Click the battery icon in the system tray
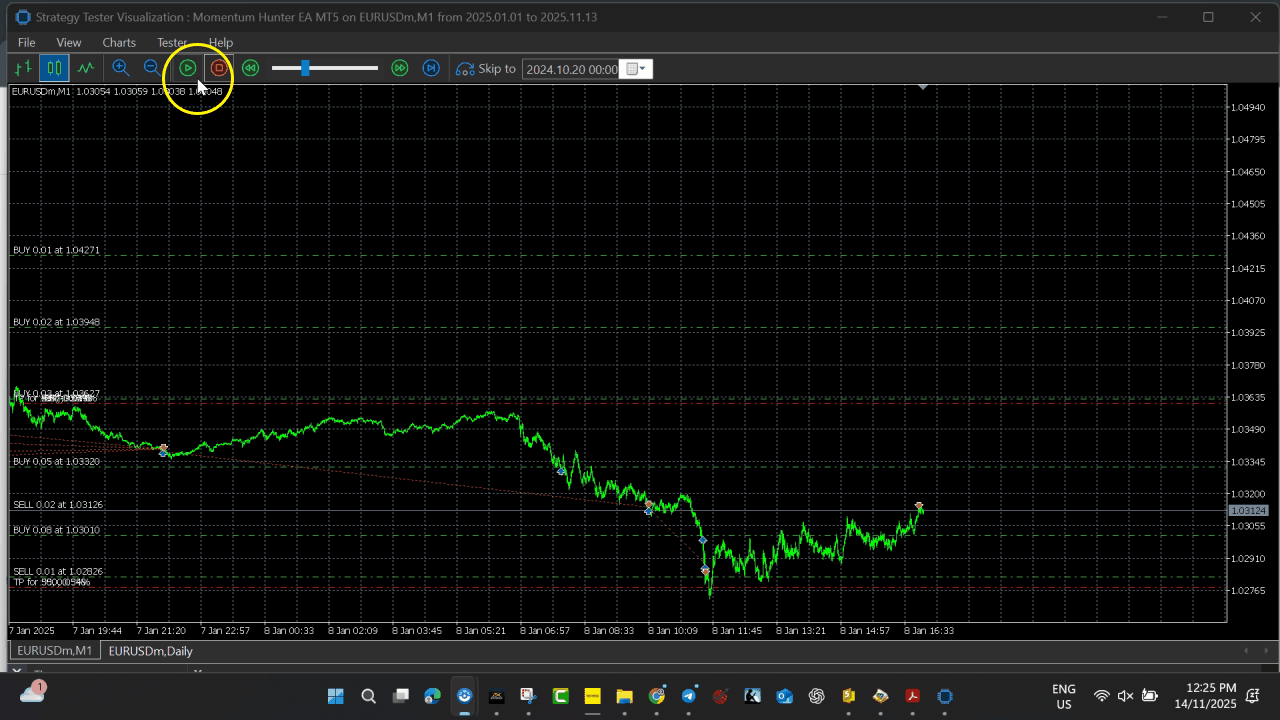Viewport: 1280px width, 720px height. (x=1150, y=696)
